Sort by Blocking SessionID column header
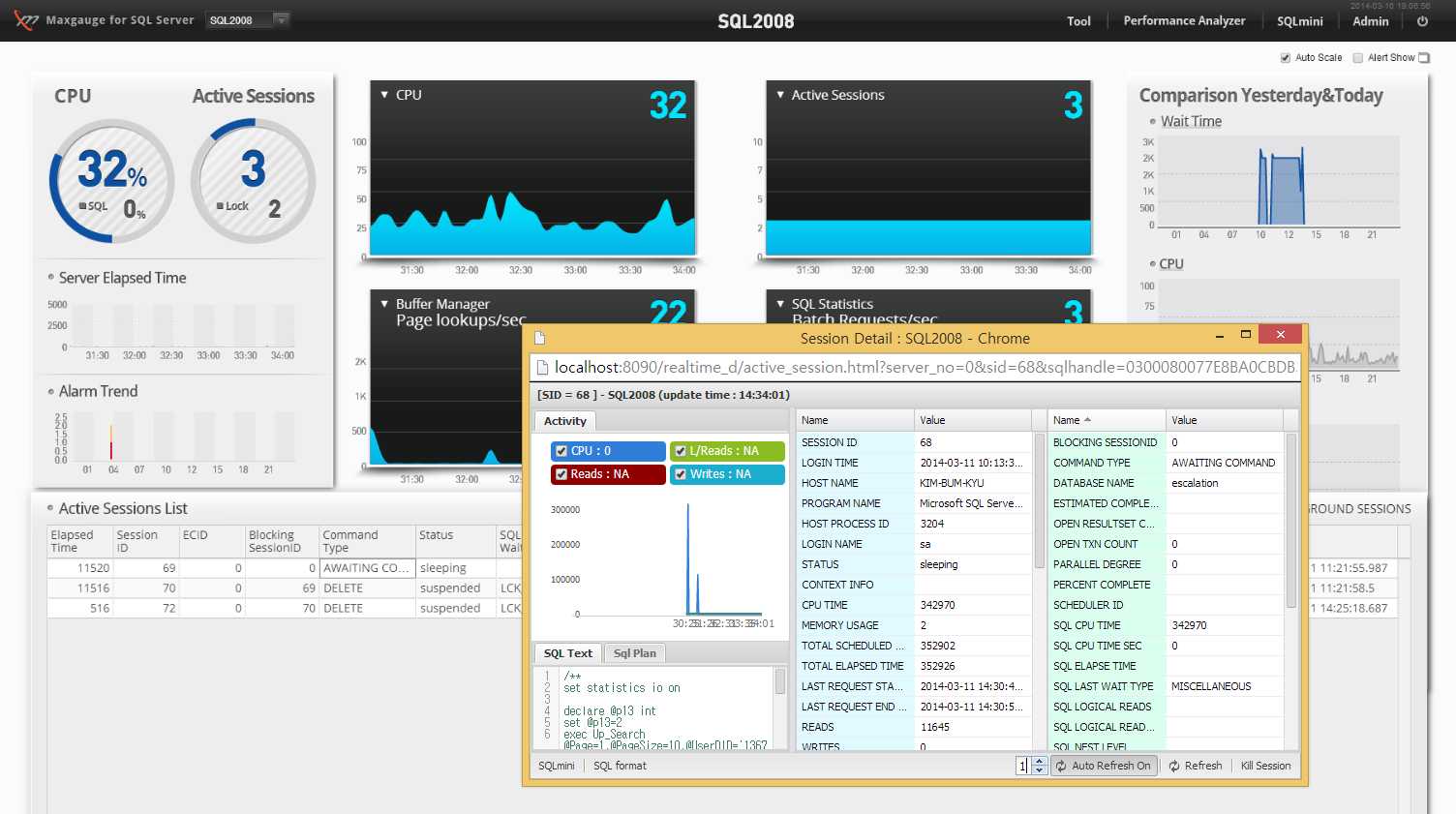The image size is (1456, 814). coord(282,541)
